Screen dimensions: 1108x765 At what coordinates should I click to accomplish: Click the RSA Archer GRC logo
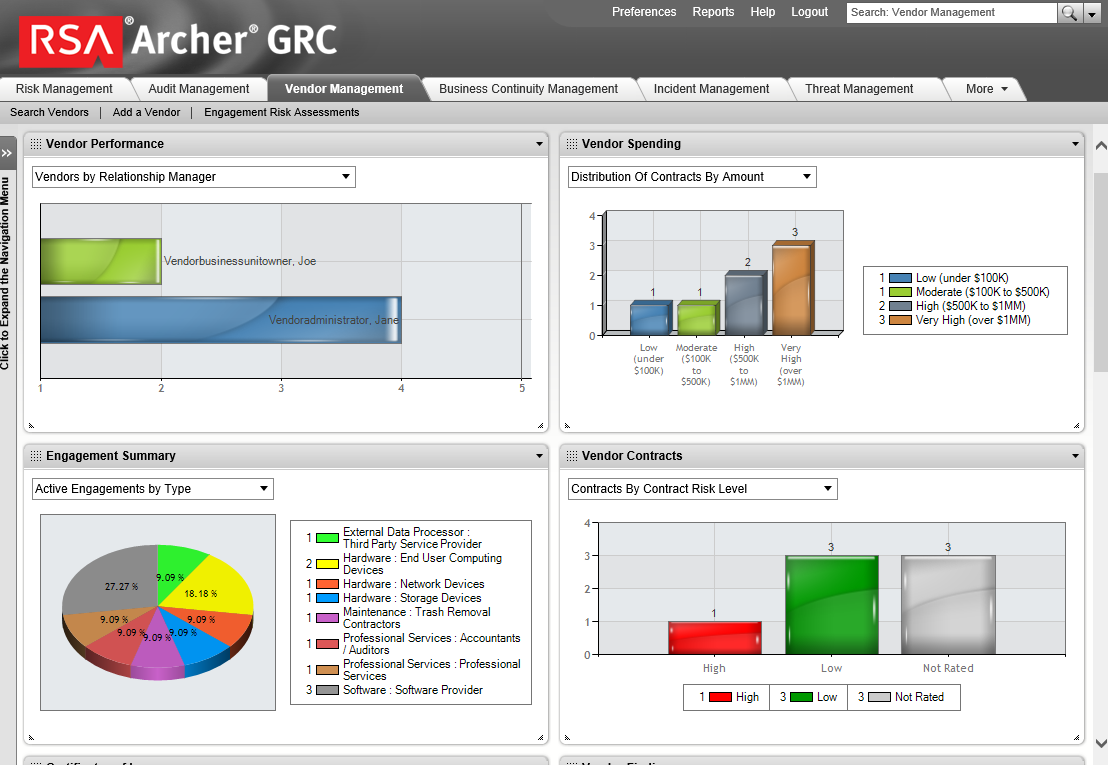point(178,40)
